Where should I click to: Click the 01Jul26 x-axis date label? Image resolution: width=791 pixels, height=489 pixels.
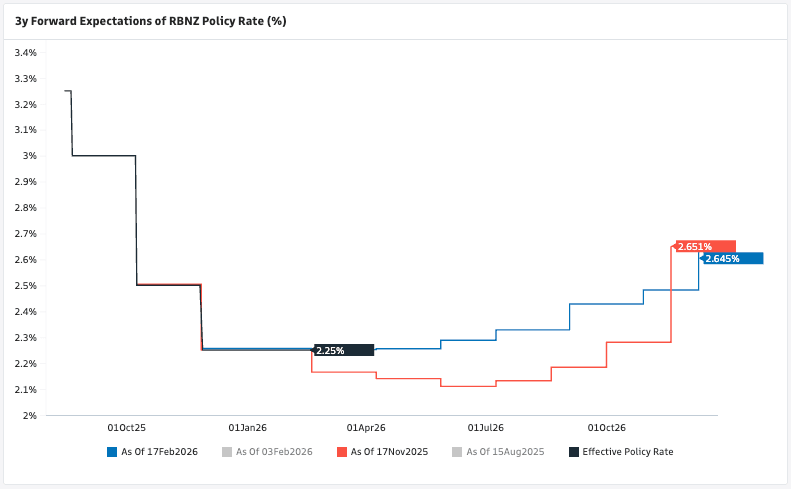tap(484, 426)
